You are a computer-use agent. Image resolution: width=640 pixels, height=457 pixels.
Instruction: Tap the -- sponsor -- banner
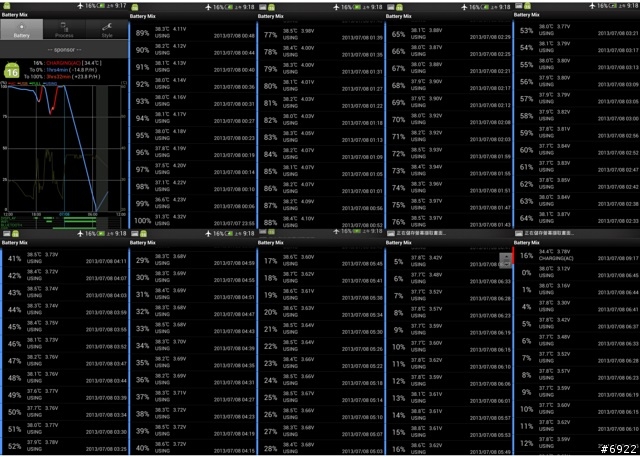click(64, 49)
